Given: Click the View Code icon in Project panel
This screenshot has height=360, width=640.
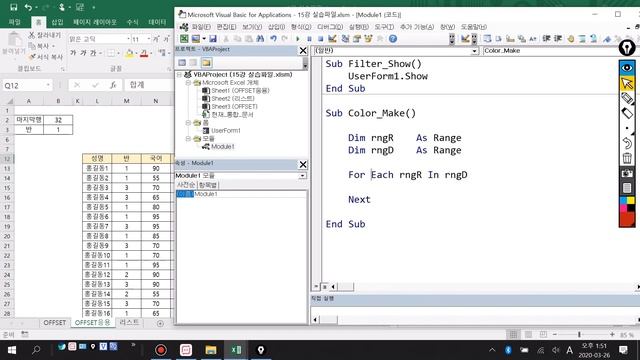Looking at the screenshot, I should click(182, 62).
